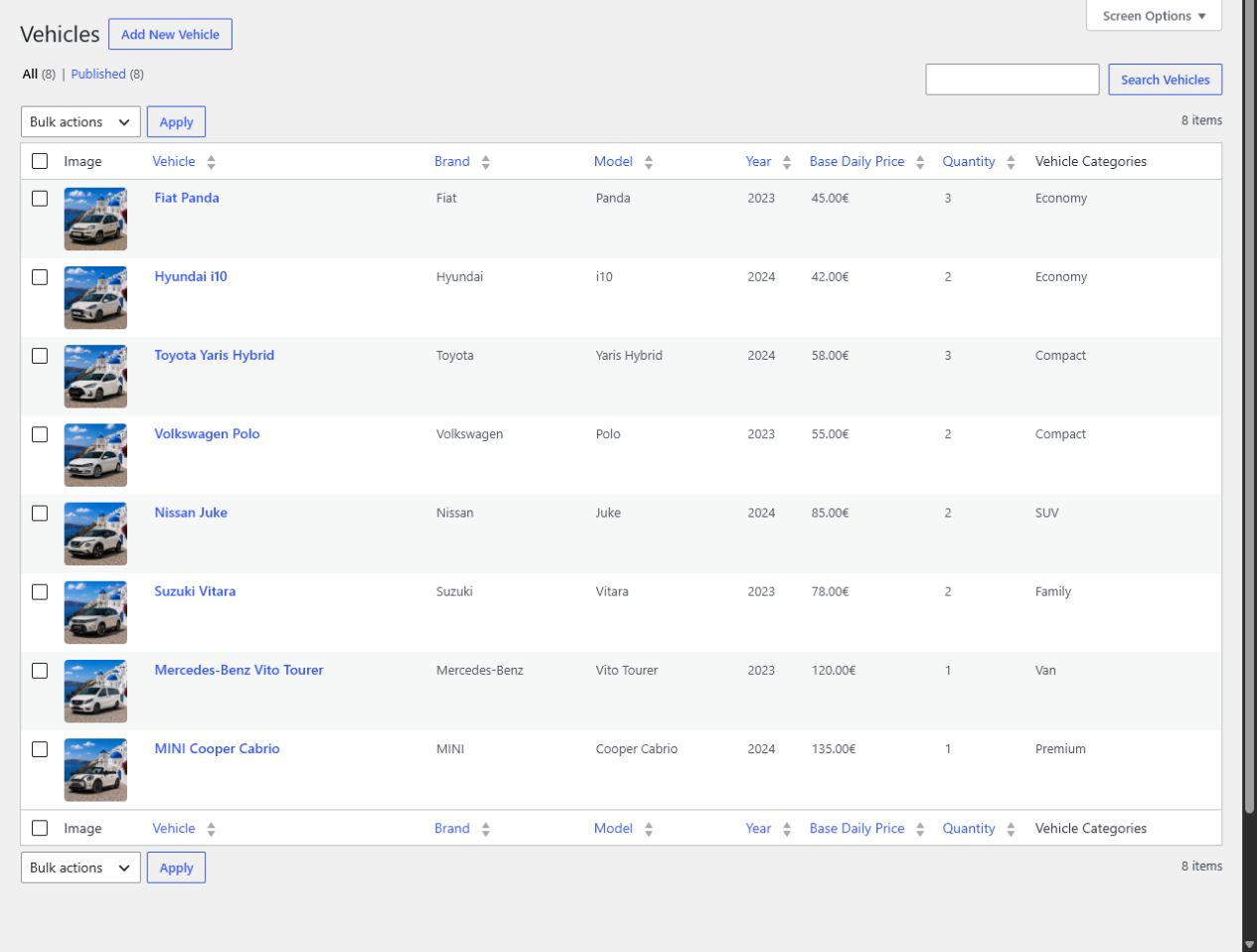Select the MINI Cooper Cabrio row checkbox
This screenshot has height=952, width=1257.
pyautogui.click(x=40, y=749)
